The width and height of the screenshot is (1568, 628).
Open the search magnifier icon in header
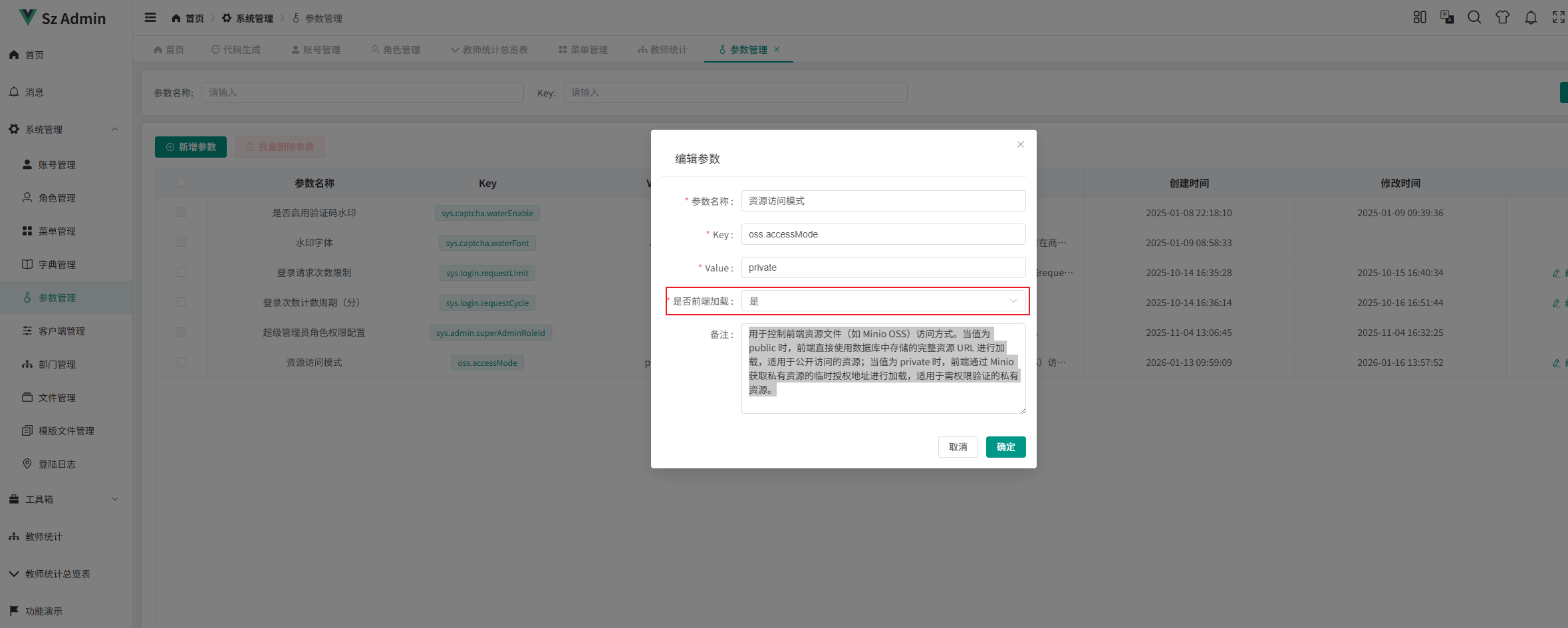1474,17
